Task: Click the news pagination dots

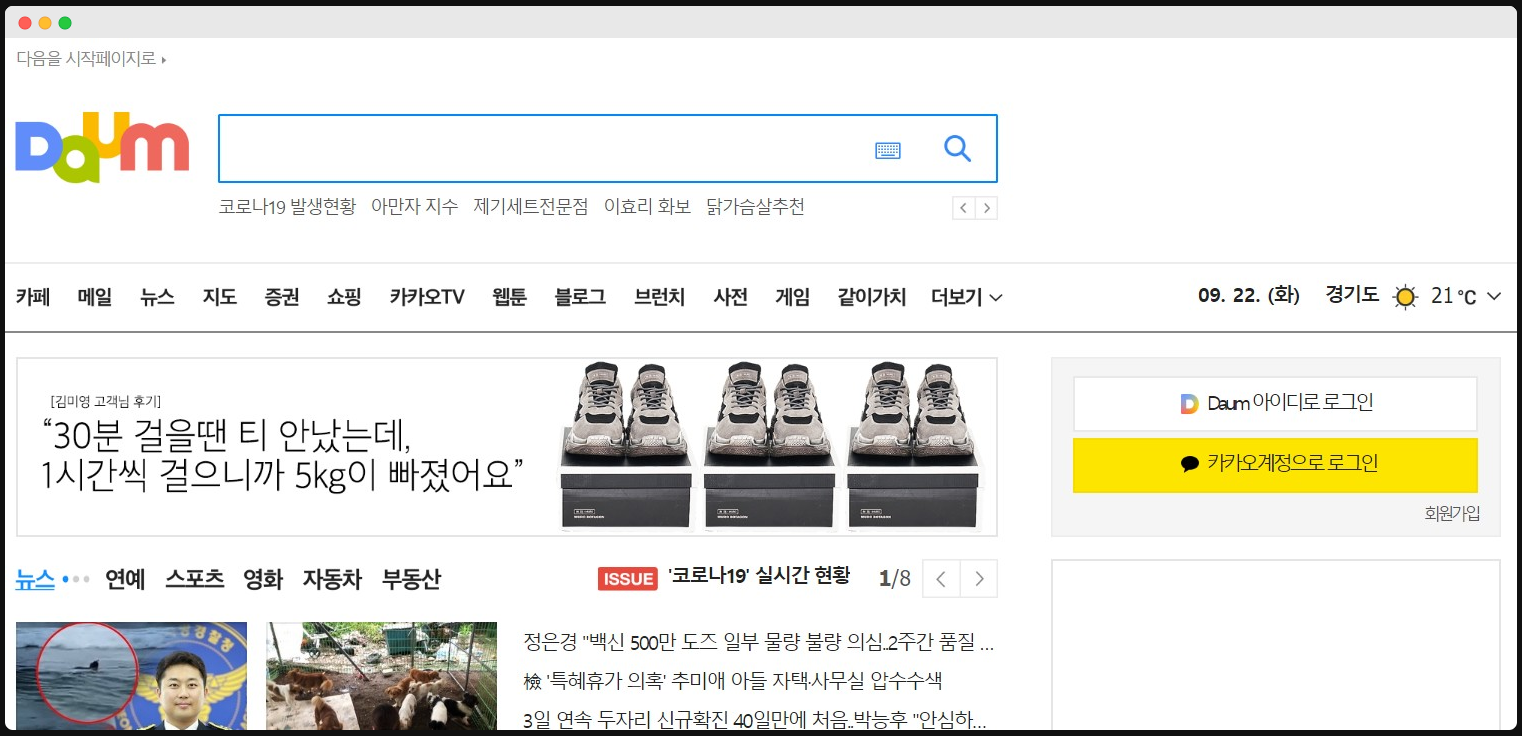Action: 76,579
